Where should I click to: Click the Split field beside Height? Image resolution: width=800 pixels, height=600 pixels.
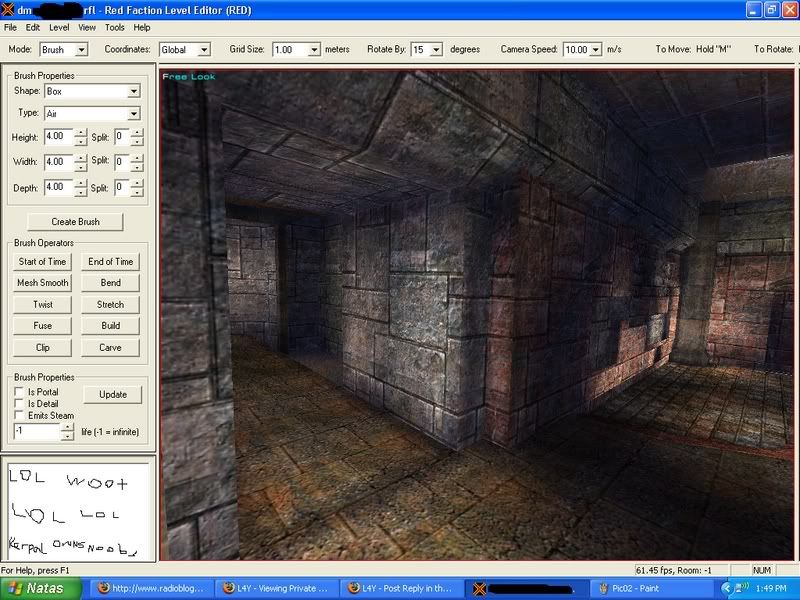click(x=122, y=137)
